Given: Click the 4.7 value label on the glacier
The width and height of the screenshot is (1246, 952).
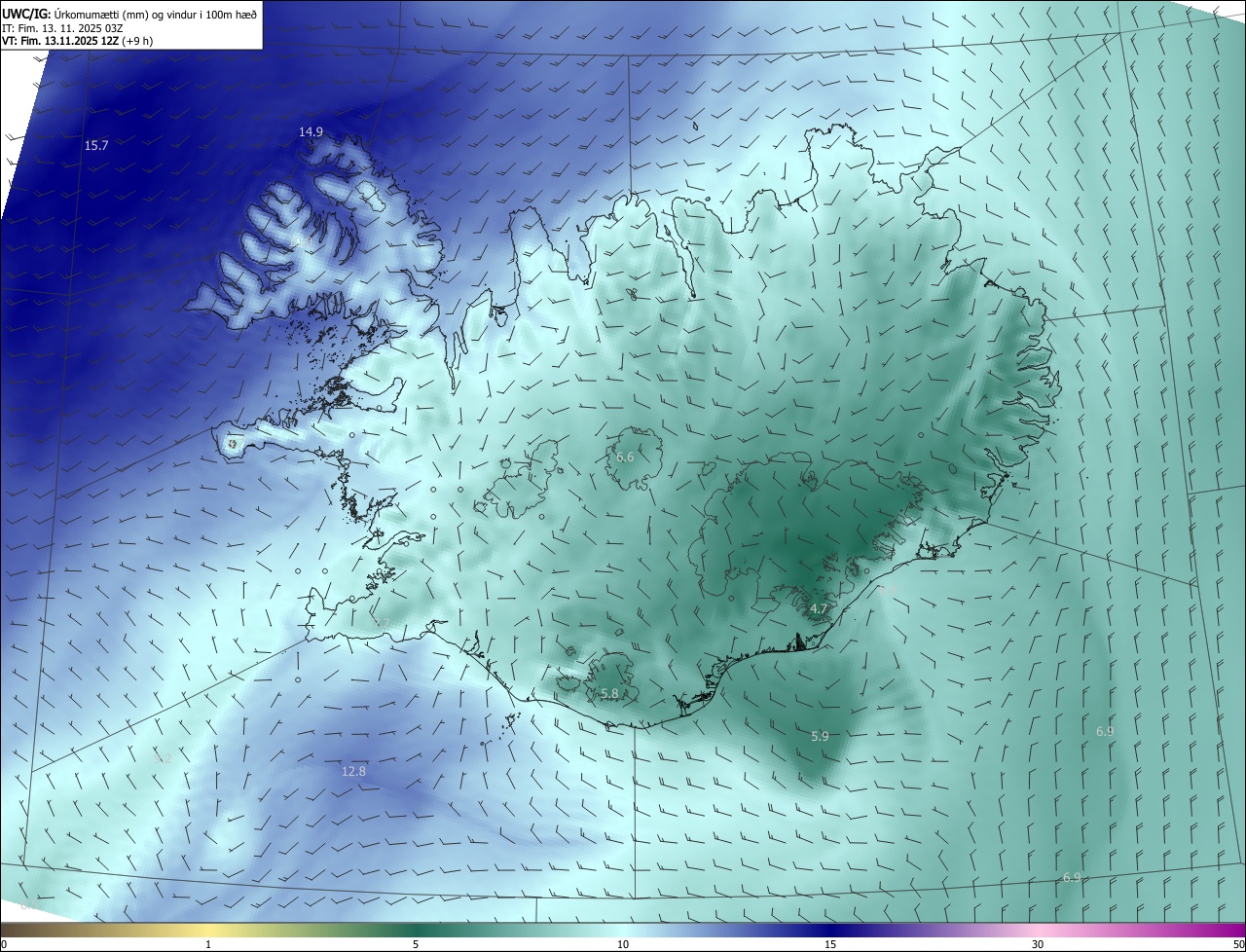Looking at the screenshot, I should pos(819,609).
